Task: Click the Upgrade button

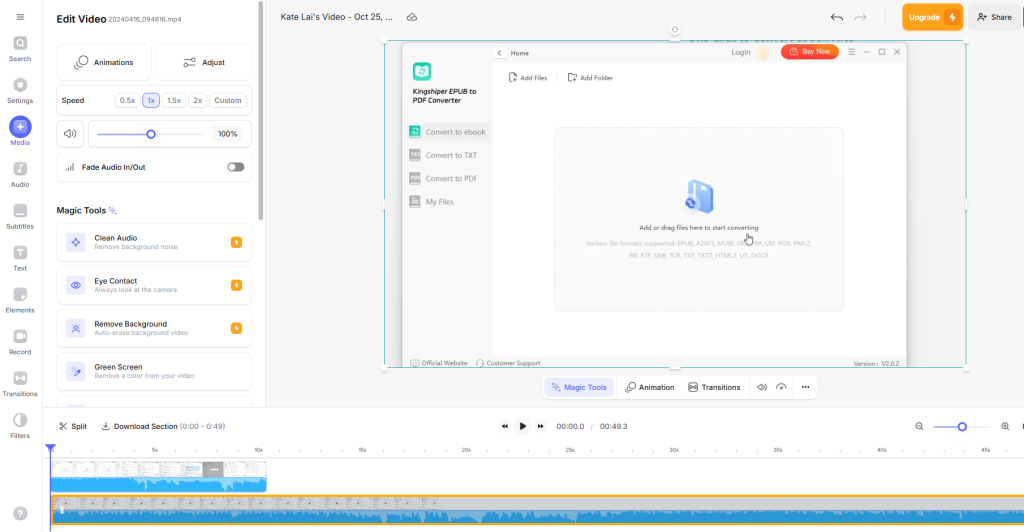Action: click(x=933, y=17)
